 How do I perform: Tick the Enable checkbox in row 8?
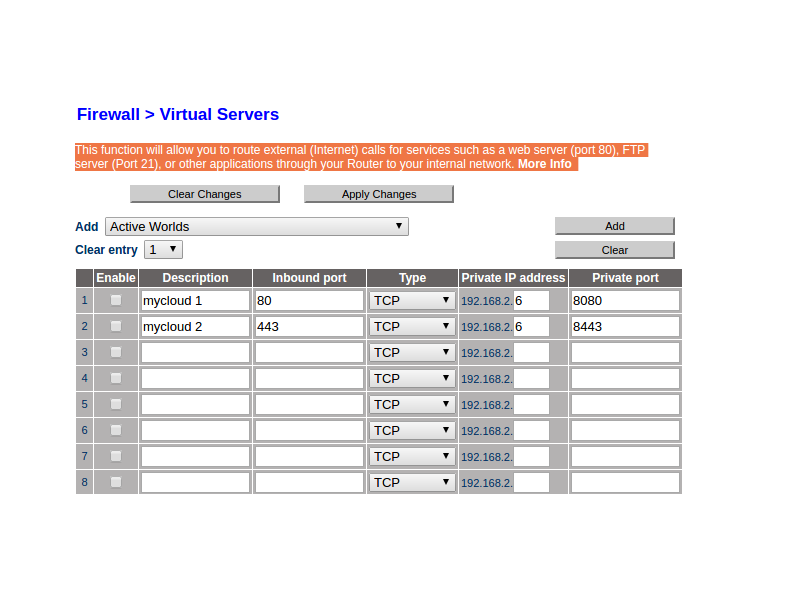116,482
